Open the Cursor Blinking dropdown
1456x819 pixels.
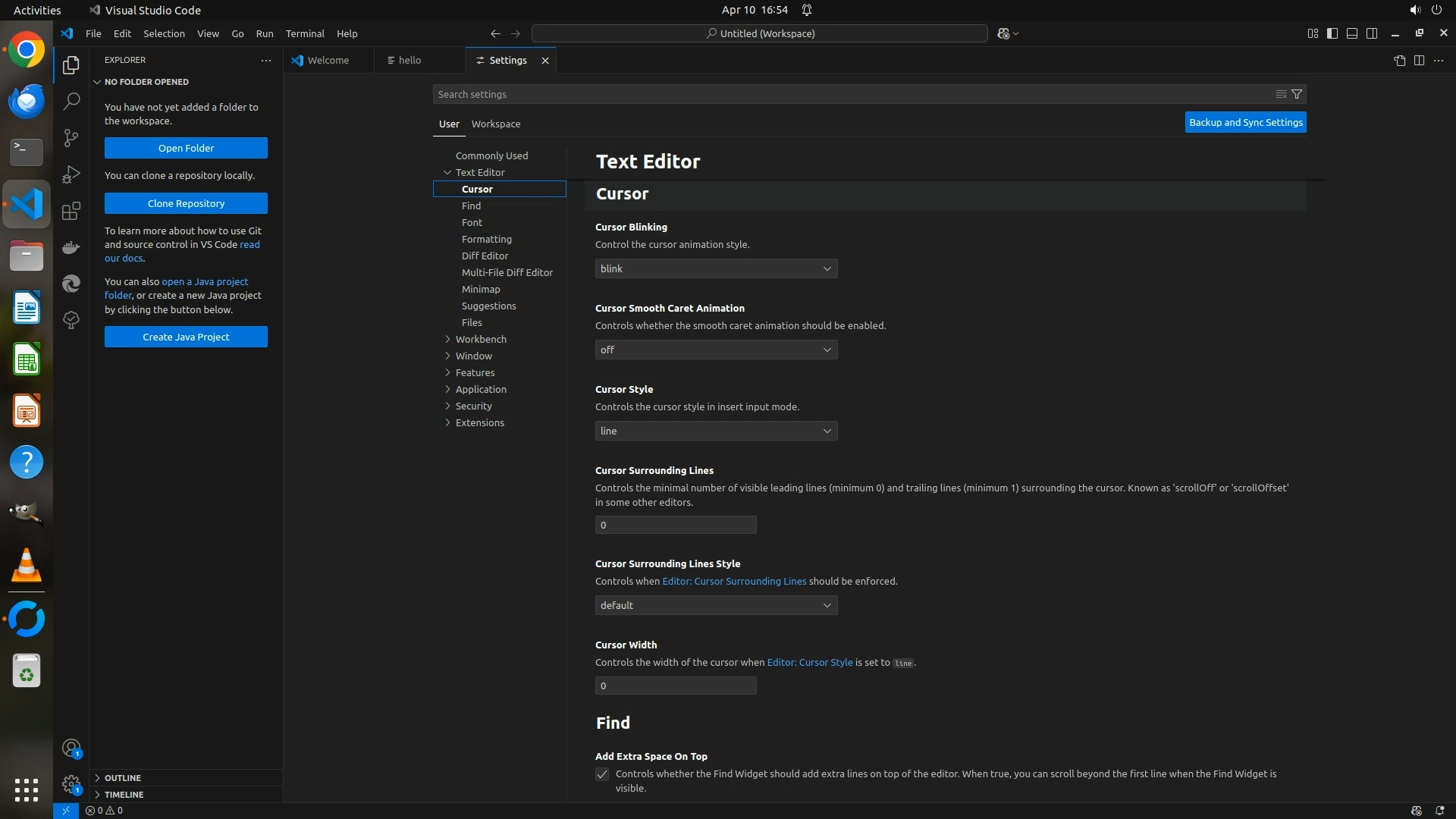pyautogui.click(x=716, y=268)
